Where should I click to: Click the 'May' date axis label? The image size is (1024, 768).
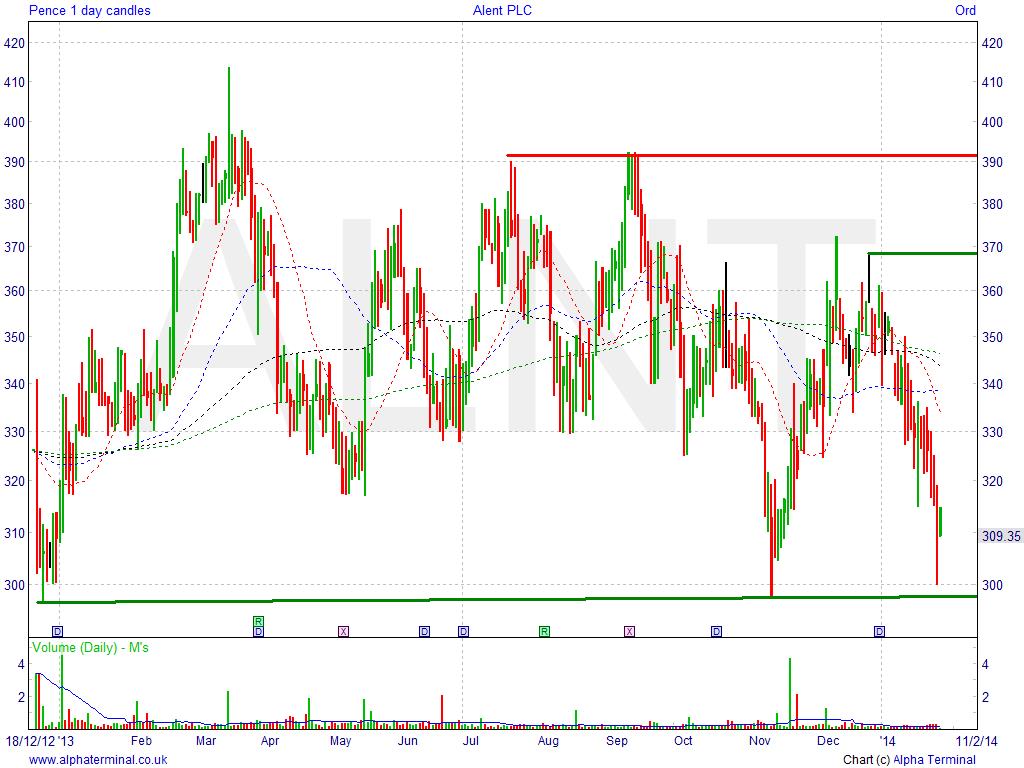(340, 741)
